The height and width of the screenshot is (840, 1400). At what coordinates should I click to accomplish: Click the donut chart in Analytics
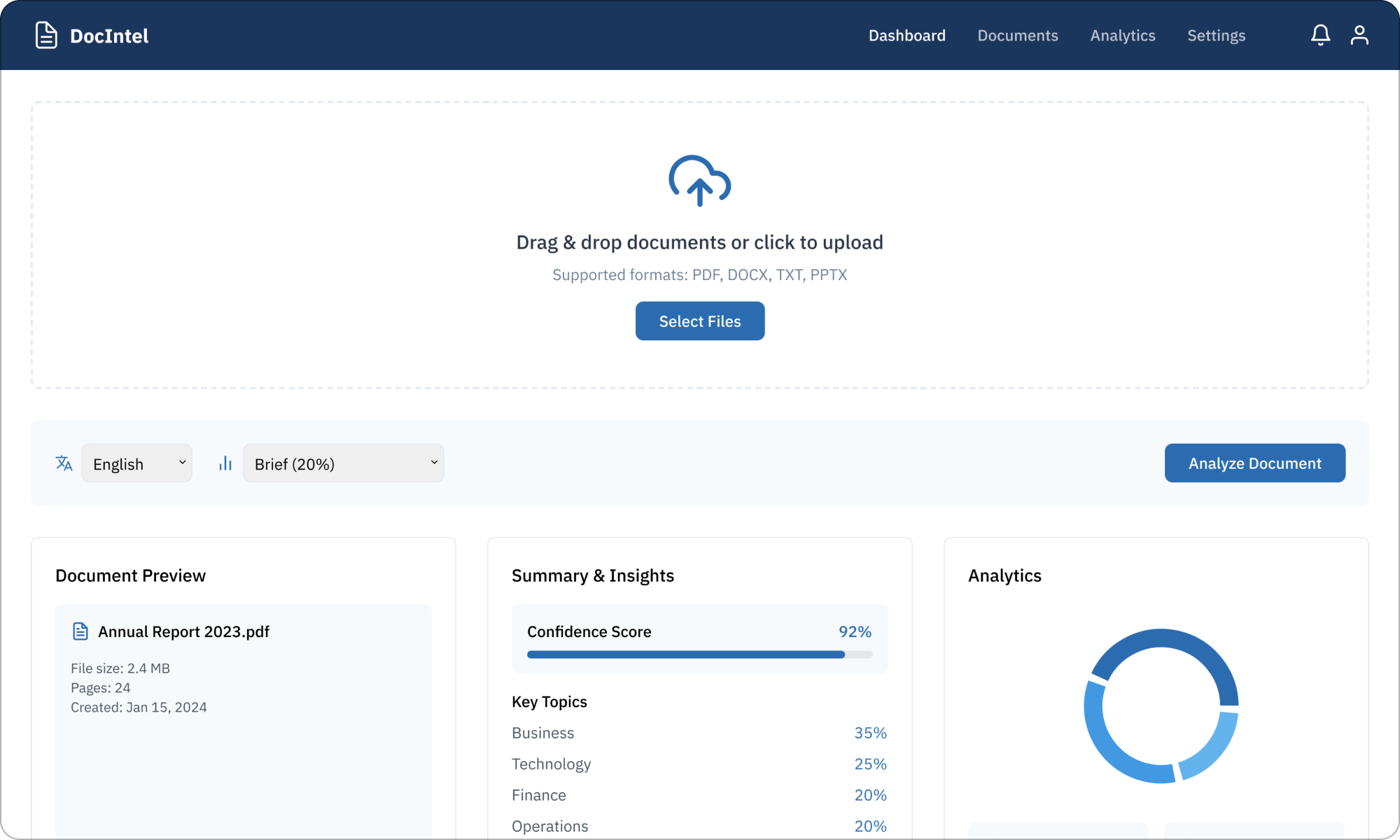1161,705
